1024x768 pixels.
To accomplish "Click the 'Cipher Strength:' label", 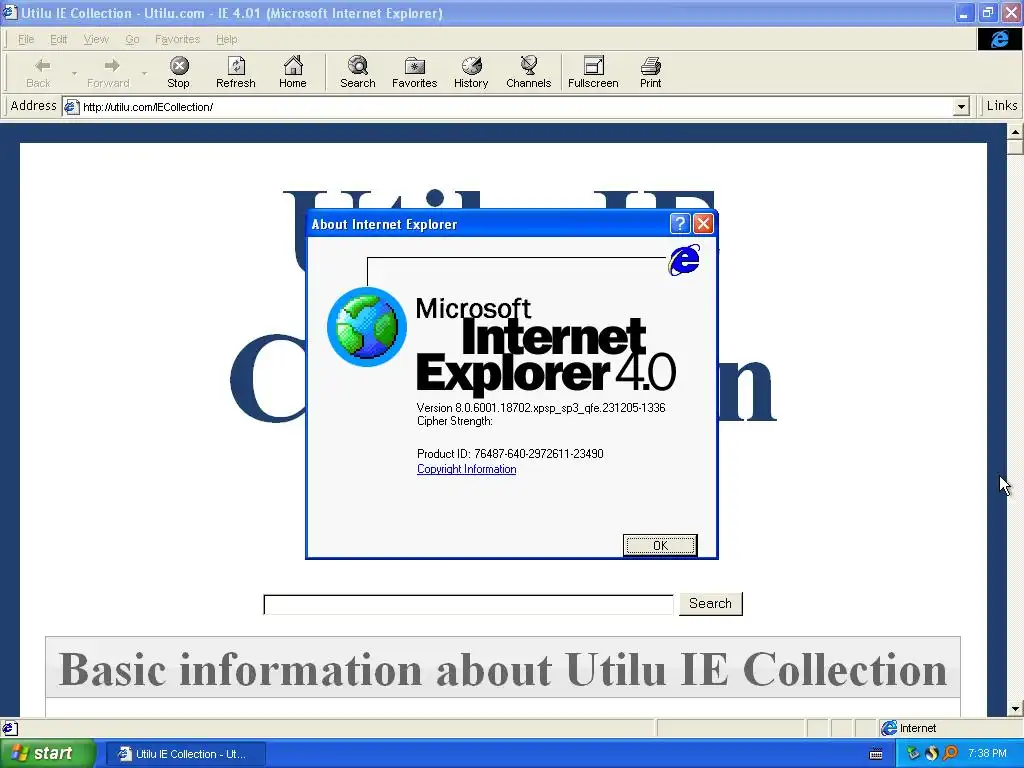I will (455, 421).
